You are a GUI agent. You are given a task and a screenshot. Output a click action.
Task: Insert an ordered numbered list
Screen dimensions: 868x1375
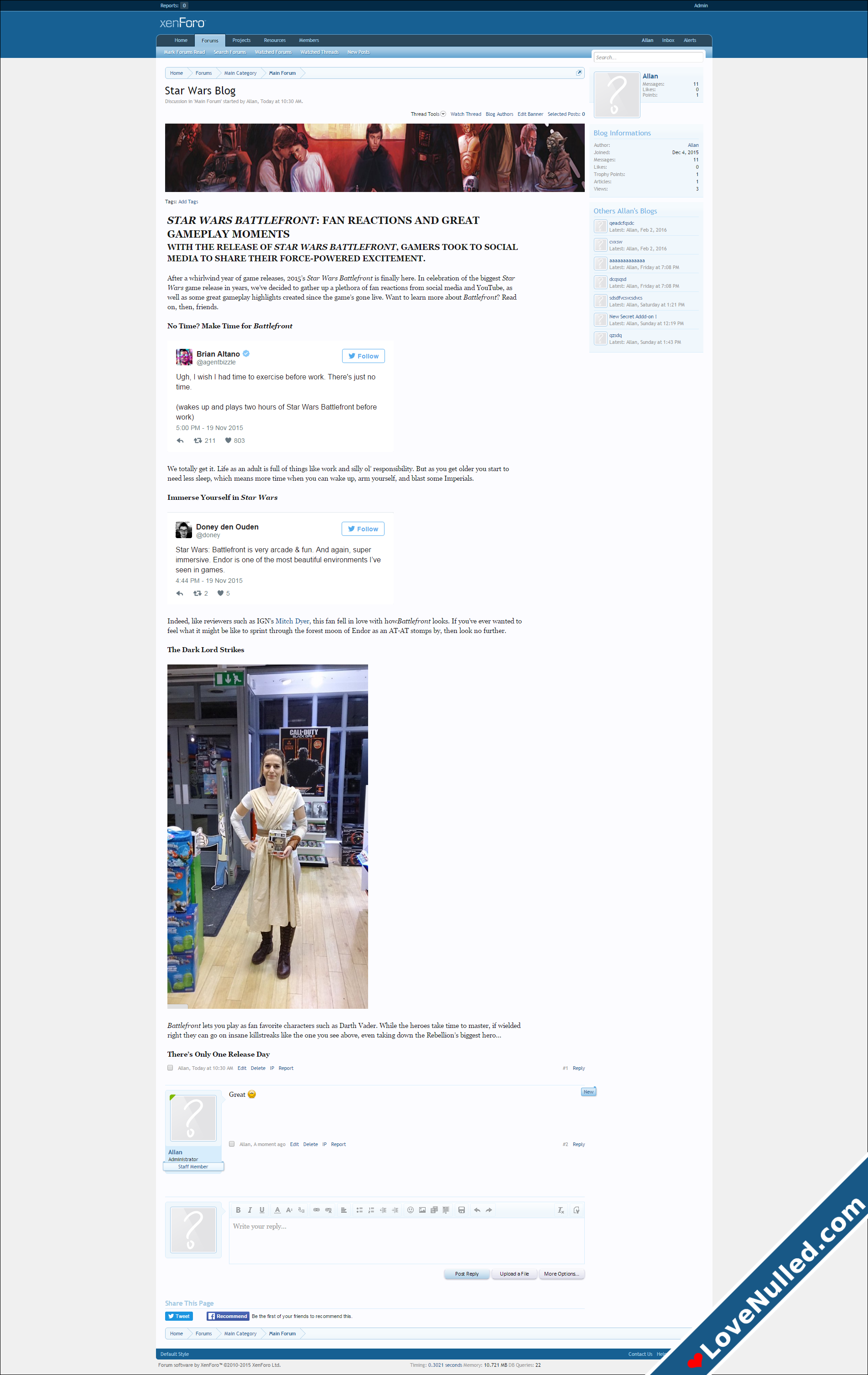[371, 1210]
